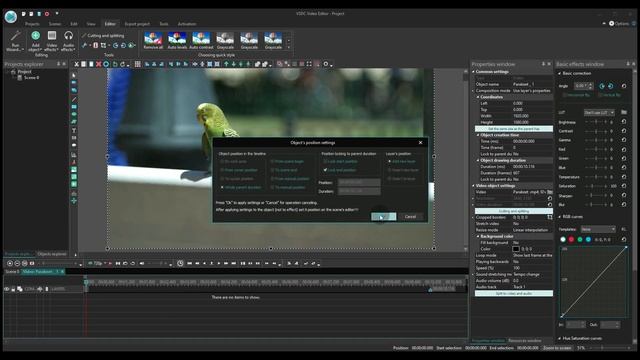The height and width of the screenshot is (360, 640).
Task: Open the Export project tab
Action: tap(137, 24)
